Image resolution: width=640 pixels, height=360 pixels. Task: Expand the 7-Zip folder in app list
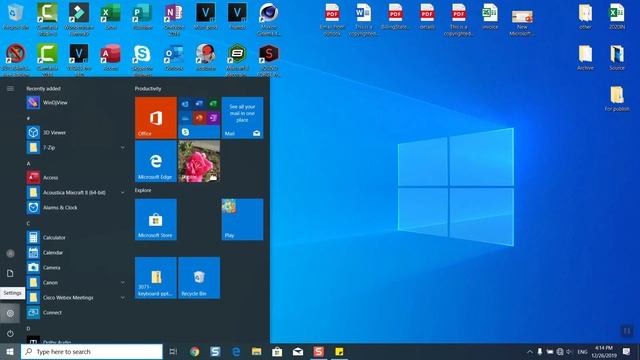(x=122, y=147)
